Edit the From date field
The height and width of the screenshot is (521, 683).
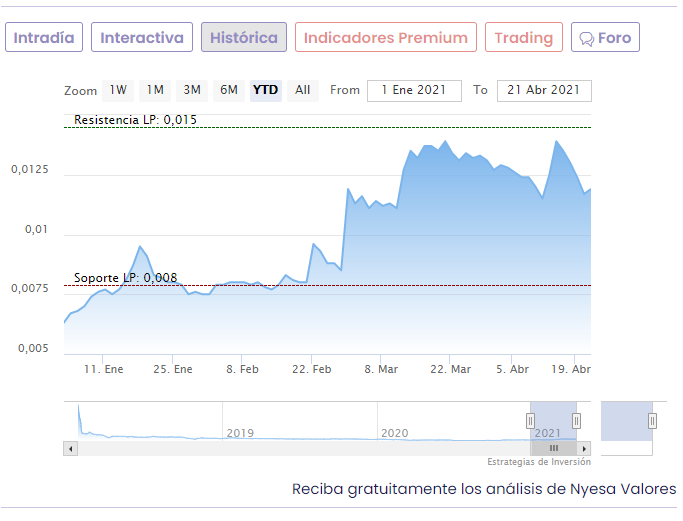coord(414,91)
